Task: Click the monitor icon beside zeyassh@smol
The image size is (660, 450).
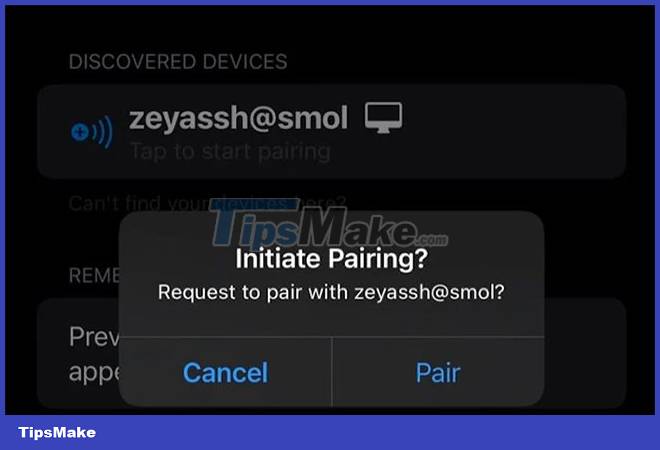Action: pos(383,117)
